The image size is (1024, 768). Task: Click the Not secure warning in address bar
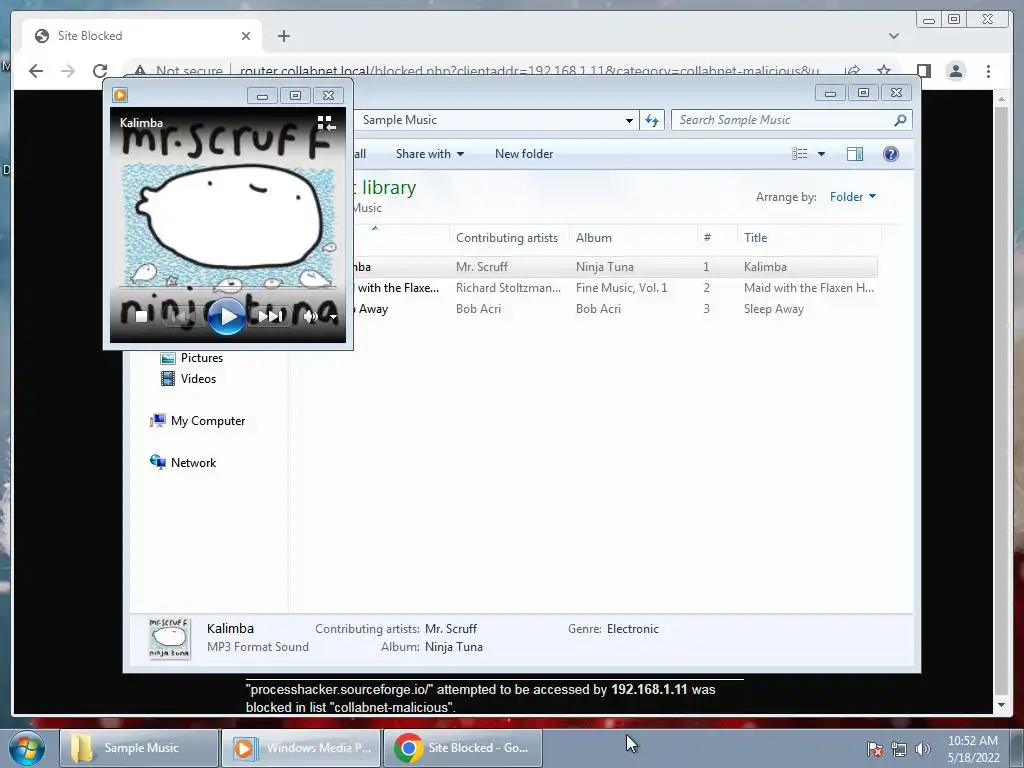point(178,71)
